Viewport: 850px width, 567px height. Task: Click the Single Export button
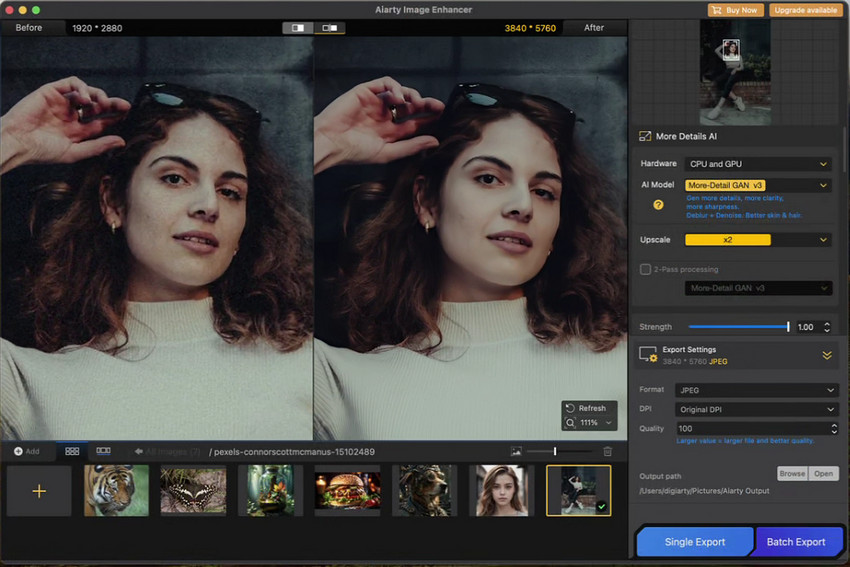[694, 542]
